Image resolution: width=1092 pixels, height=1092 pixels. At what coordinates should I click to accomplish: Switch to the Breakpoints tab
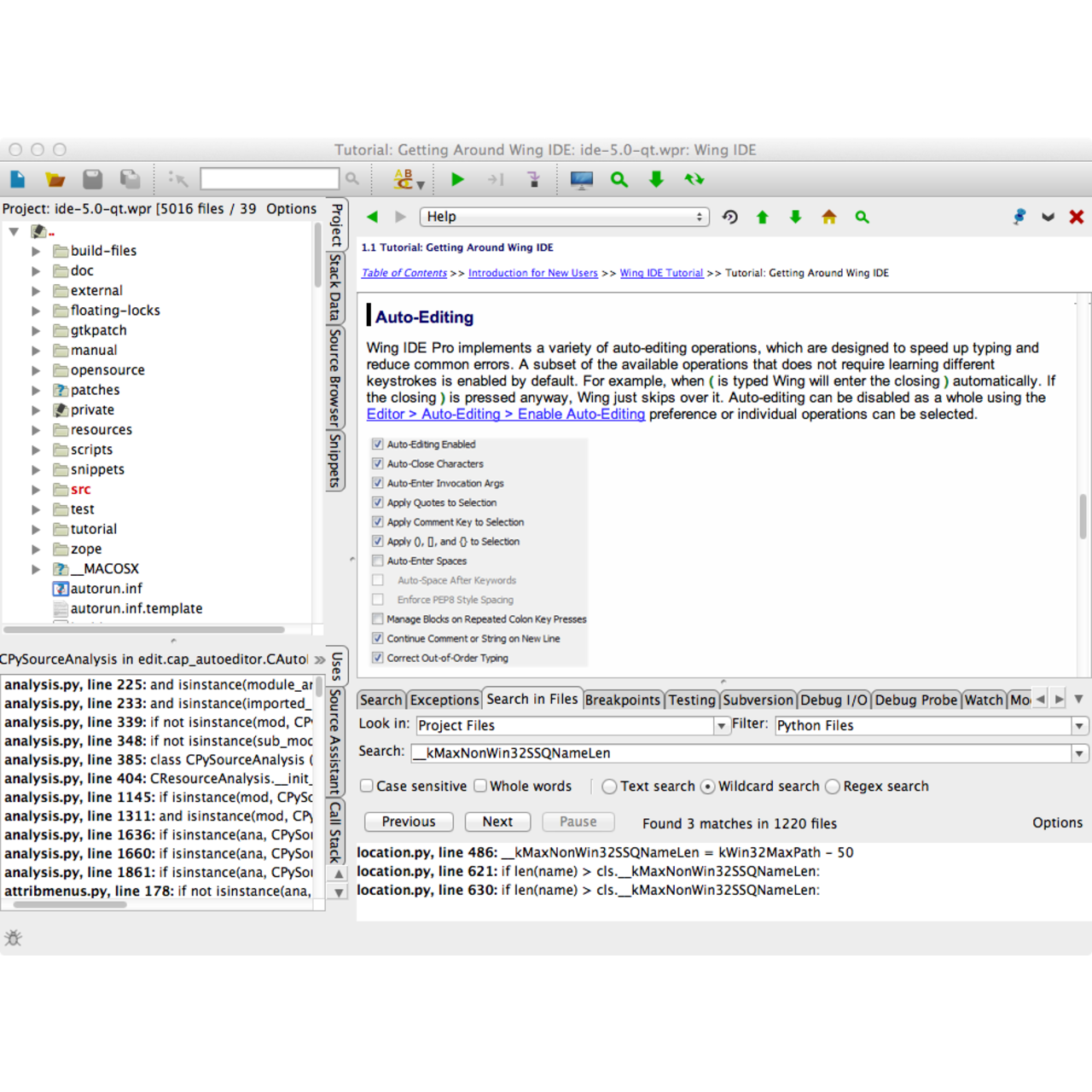point(623,699)
